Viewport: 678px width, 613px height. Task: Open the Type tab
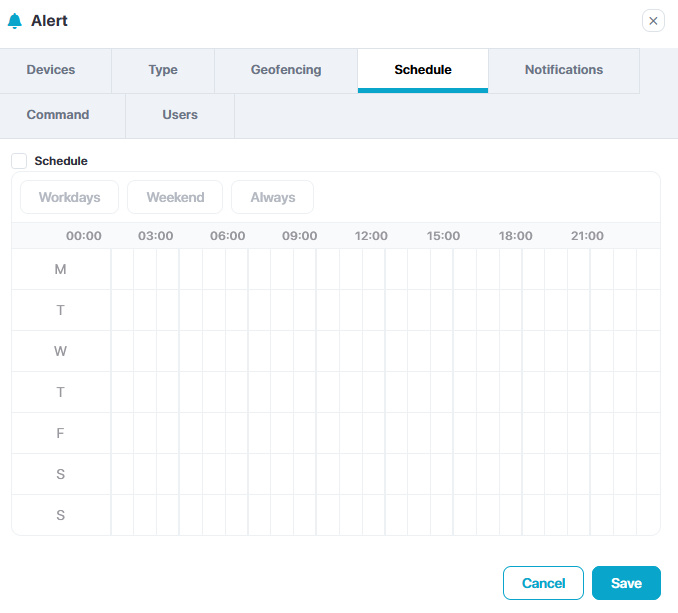[x=163, y=70]
